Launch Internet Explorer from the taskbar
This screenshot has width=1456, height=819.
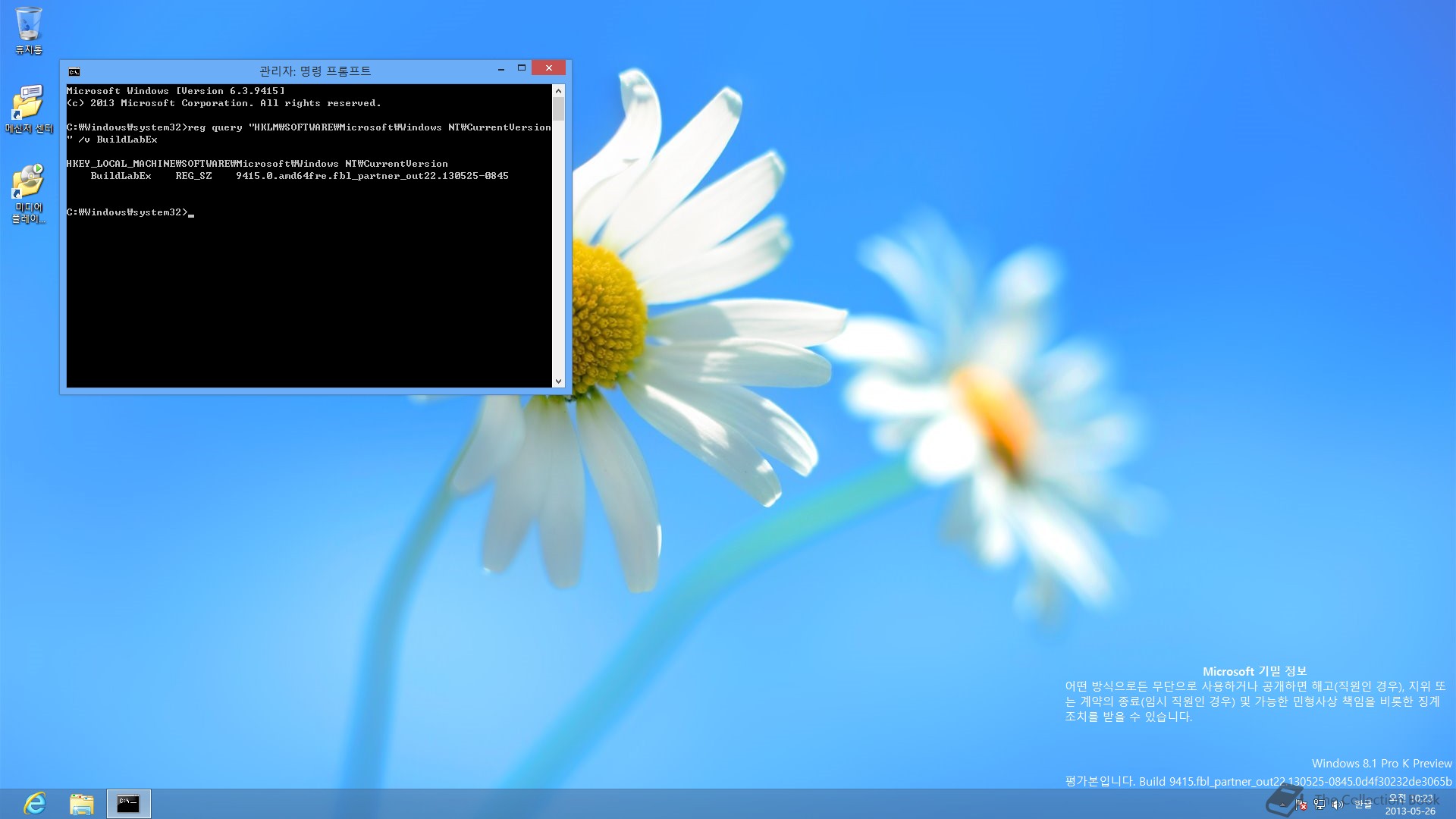tap(36, 804)
